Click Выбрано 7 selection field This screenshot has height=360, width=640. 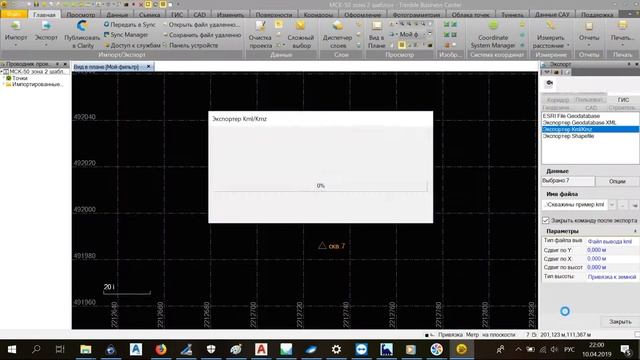click(568, 181)
